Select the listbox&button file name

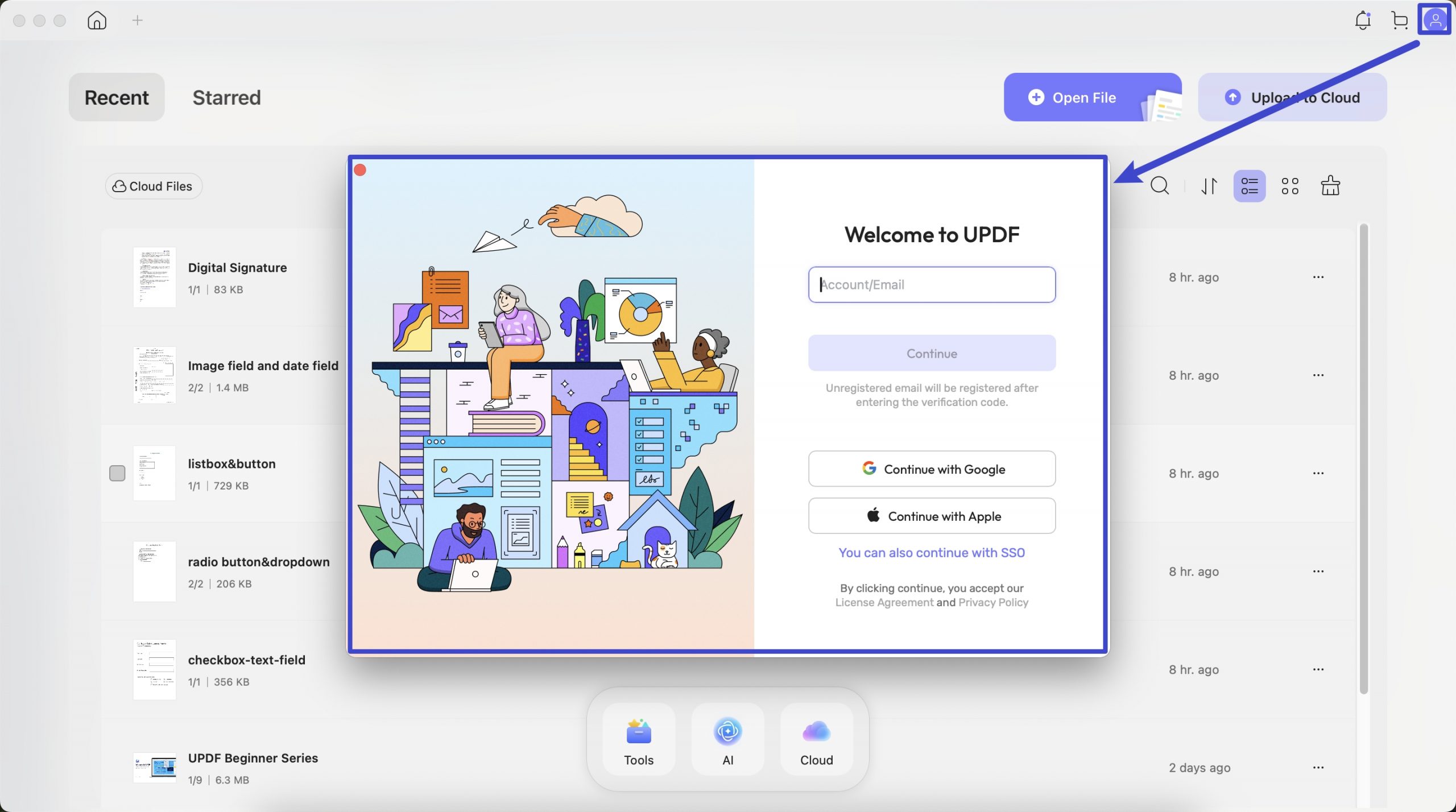[x=231, y=464]
